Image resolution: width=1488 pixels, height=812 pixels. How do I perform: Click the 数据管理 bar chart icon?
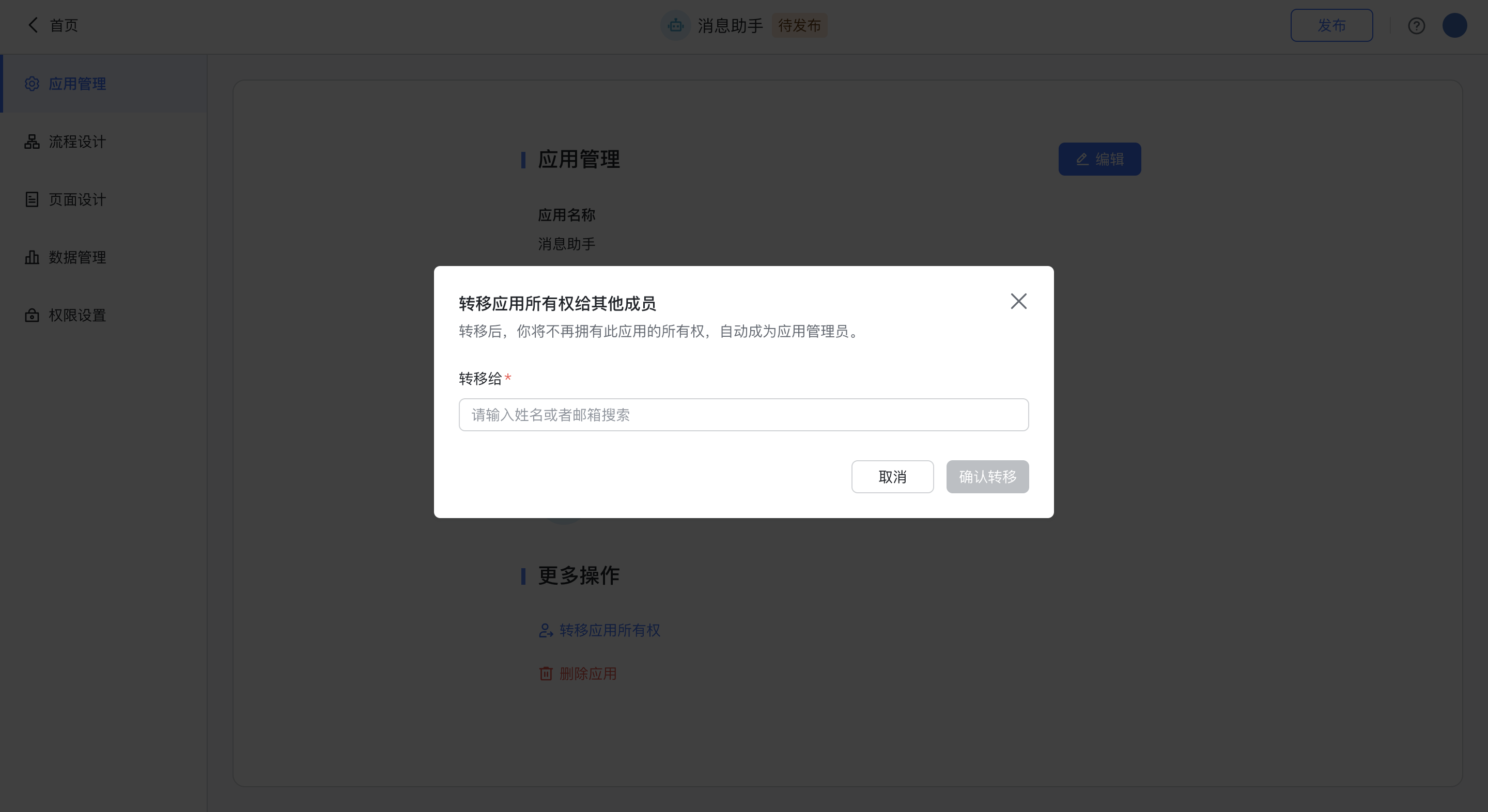pos(32,257)
